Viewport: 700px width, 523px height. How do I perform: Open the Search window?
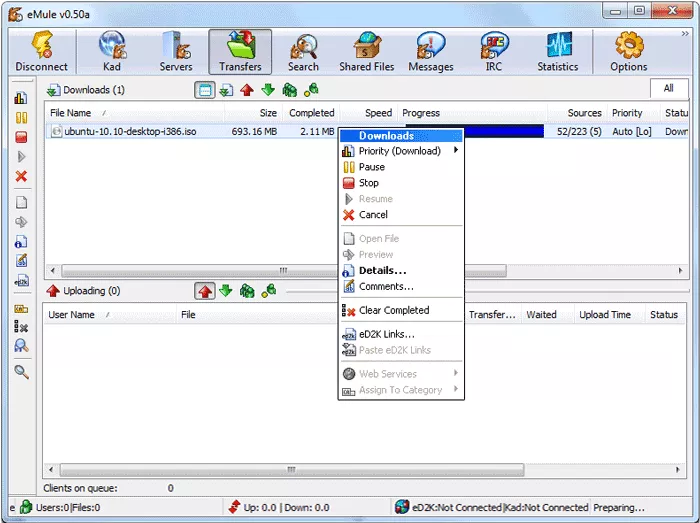(x=303, y=51)
